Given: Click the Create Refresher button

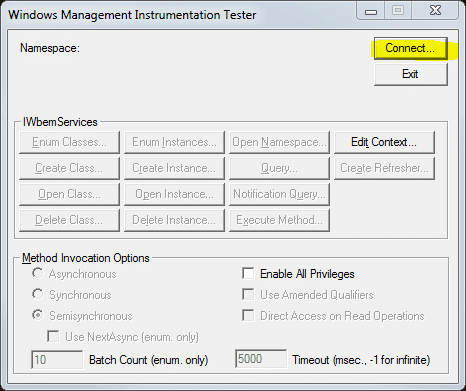Looking at the screenshot, I should click(x=384, y=168).
